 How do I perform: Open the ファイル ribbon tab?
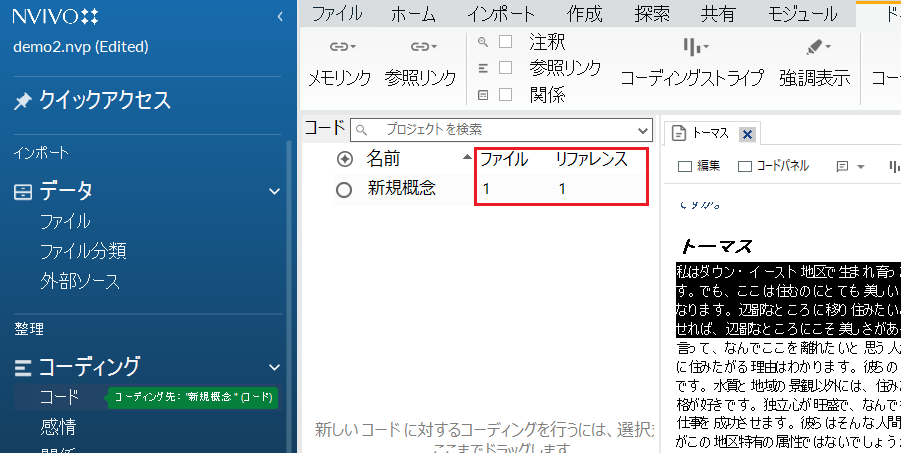tap(337, 13)
